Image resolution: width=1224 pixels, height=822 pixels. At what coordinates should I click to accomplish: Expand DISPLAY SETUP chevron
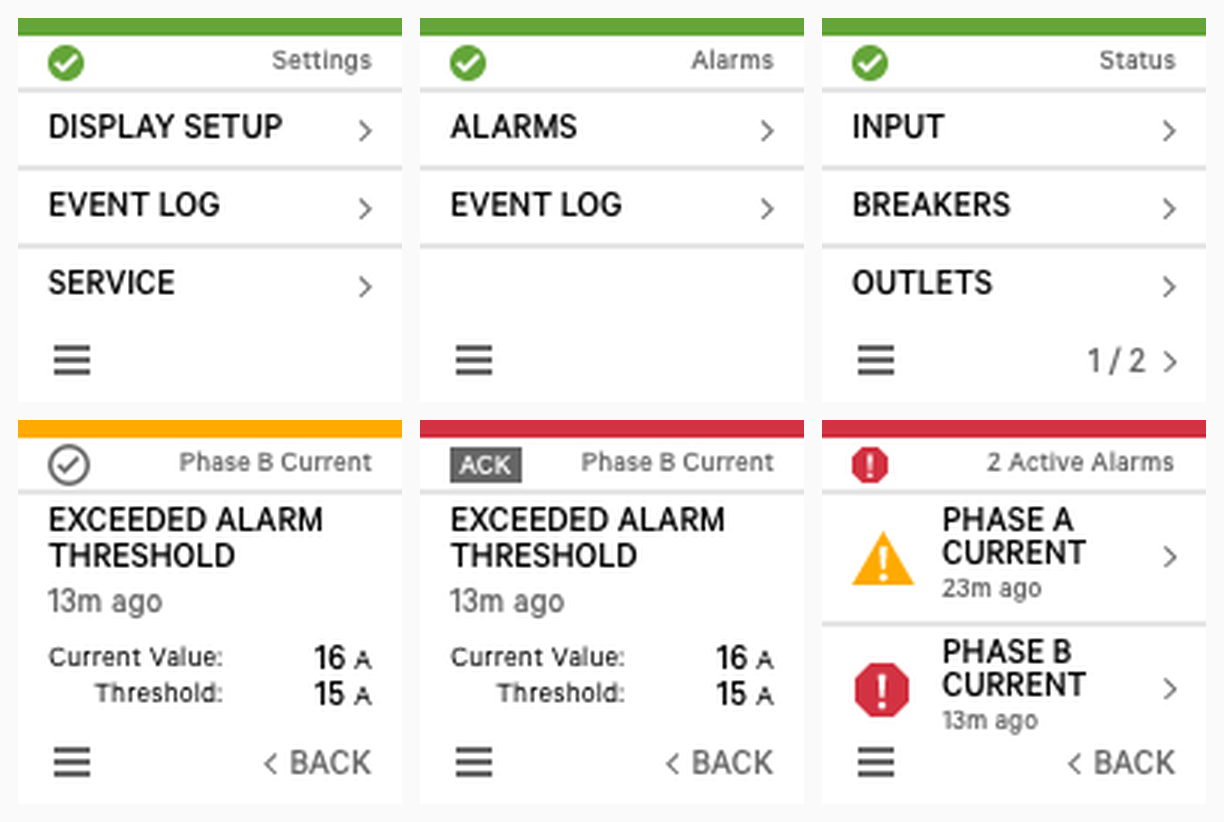[x=365, y=131]
